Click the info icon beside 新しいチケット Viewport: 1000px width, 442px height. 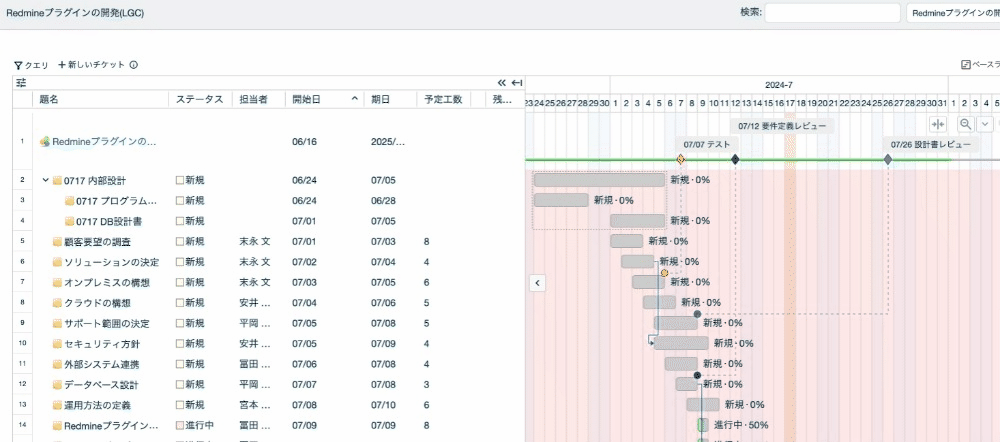tap(134, 65)
